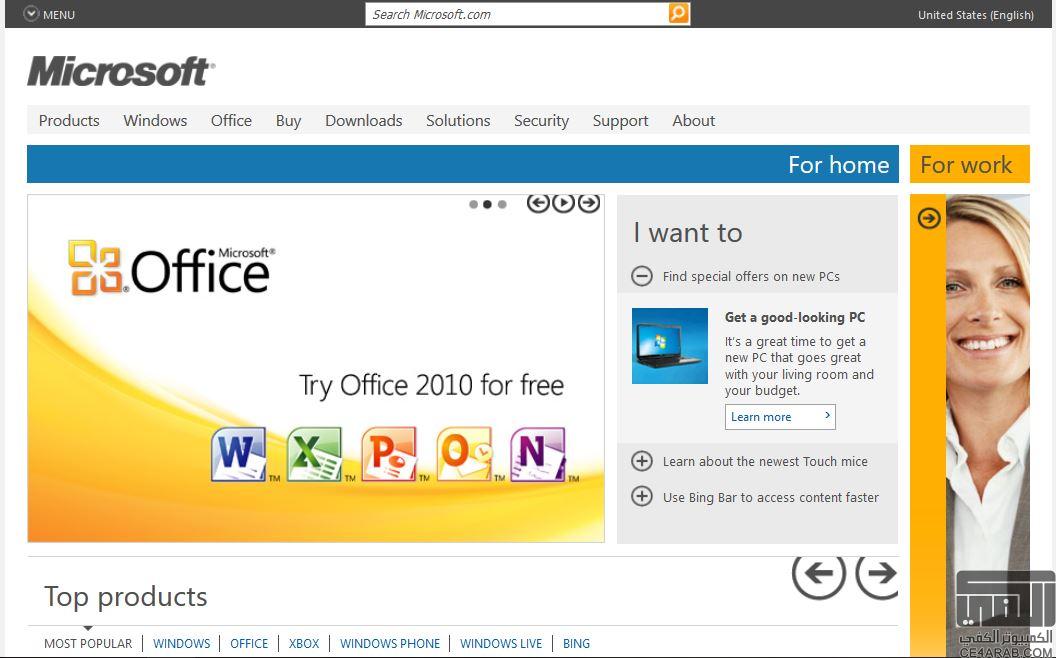The image size is (1056, 658).
Task: Go to the previous banner slide
Action: click(538, 202)
